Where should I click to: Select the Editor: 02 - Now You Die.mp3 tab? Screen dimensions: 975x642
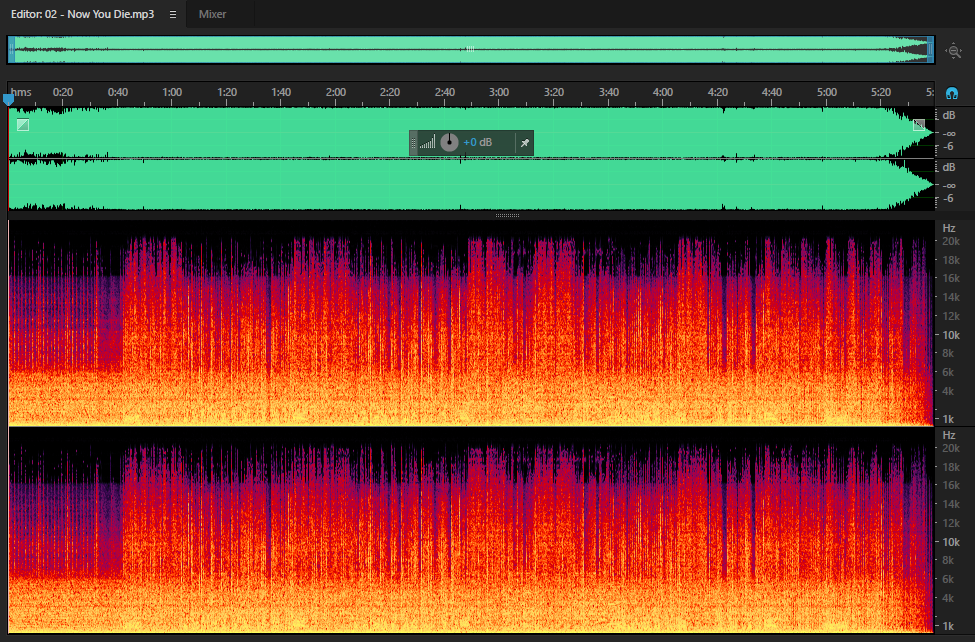click(82, 14)
